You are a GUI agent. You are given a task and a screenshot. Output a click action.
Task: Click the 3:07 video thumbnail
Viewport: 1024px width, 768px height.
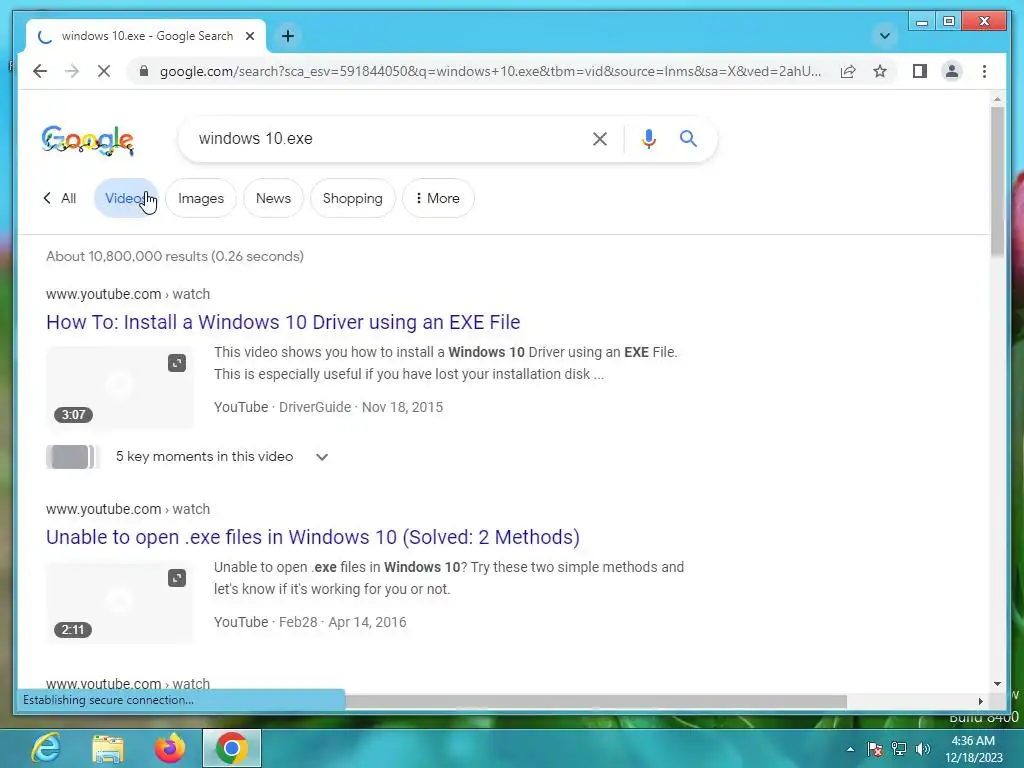[120, 387]
